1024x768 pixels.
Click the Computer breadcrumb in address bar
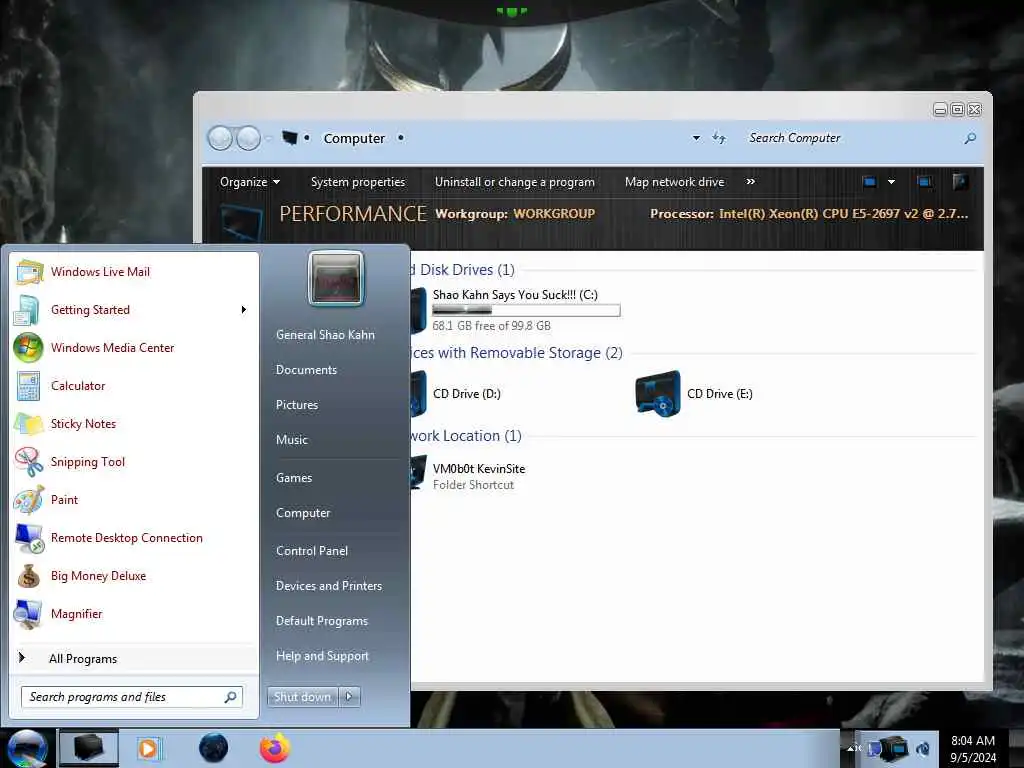354,138
